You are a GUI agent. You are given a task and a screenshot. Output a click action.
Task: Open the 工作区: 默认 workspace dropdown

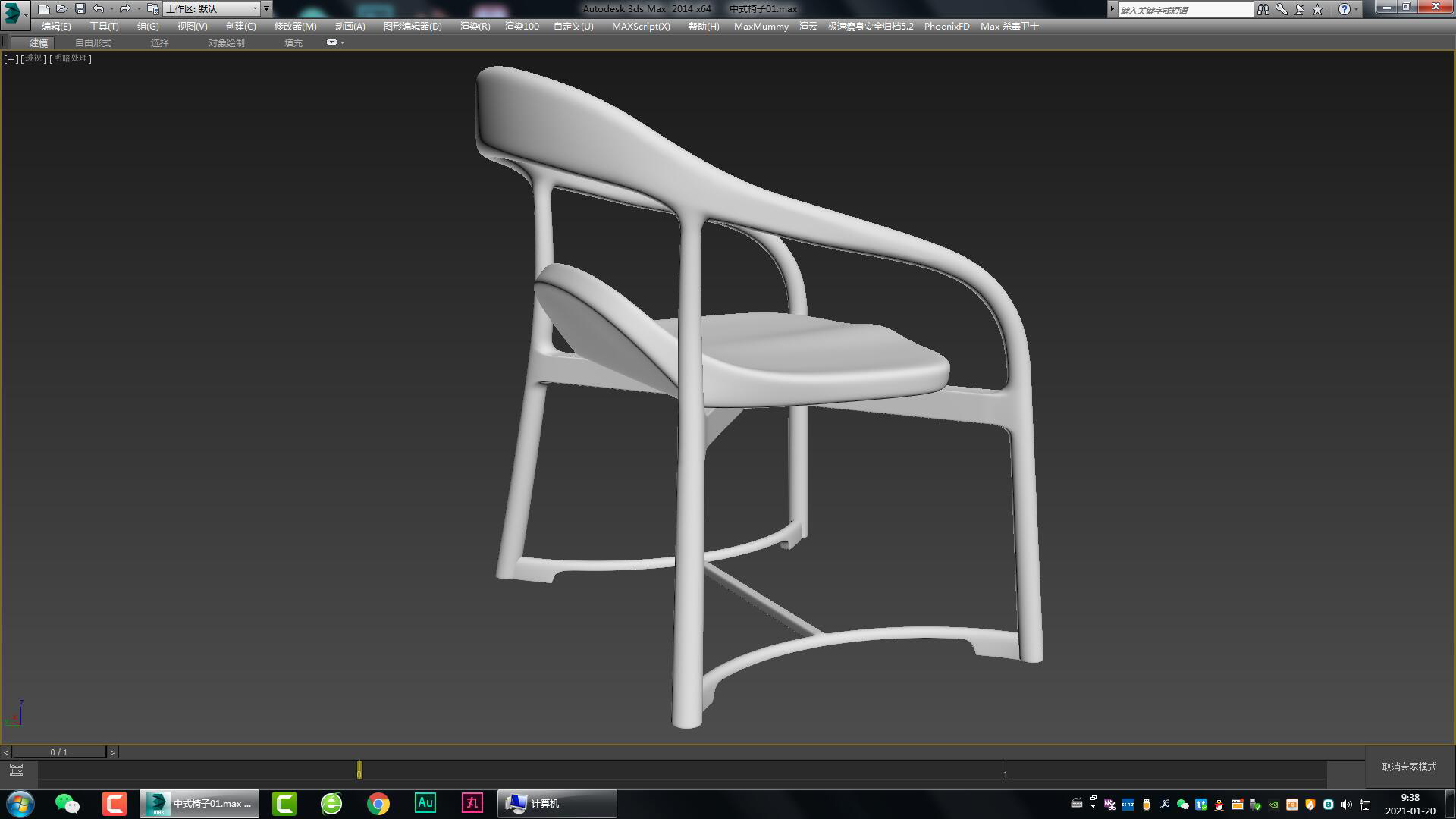click(x=212, y=8)
